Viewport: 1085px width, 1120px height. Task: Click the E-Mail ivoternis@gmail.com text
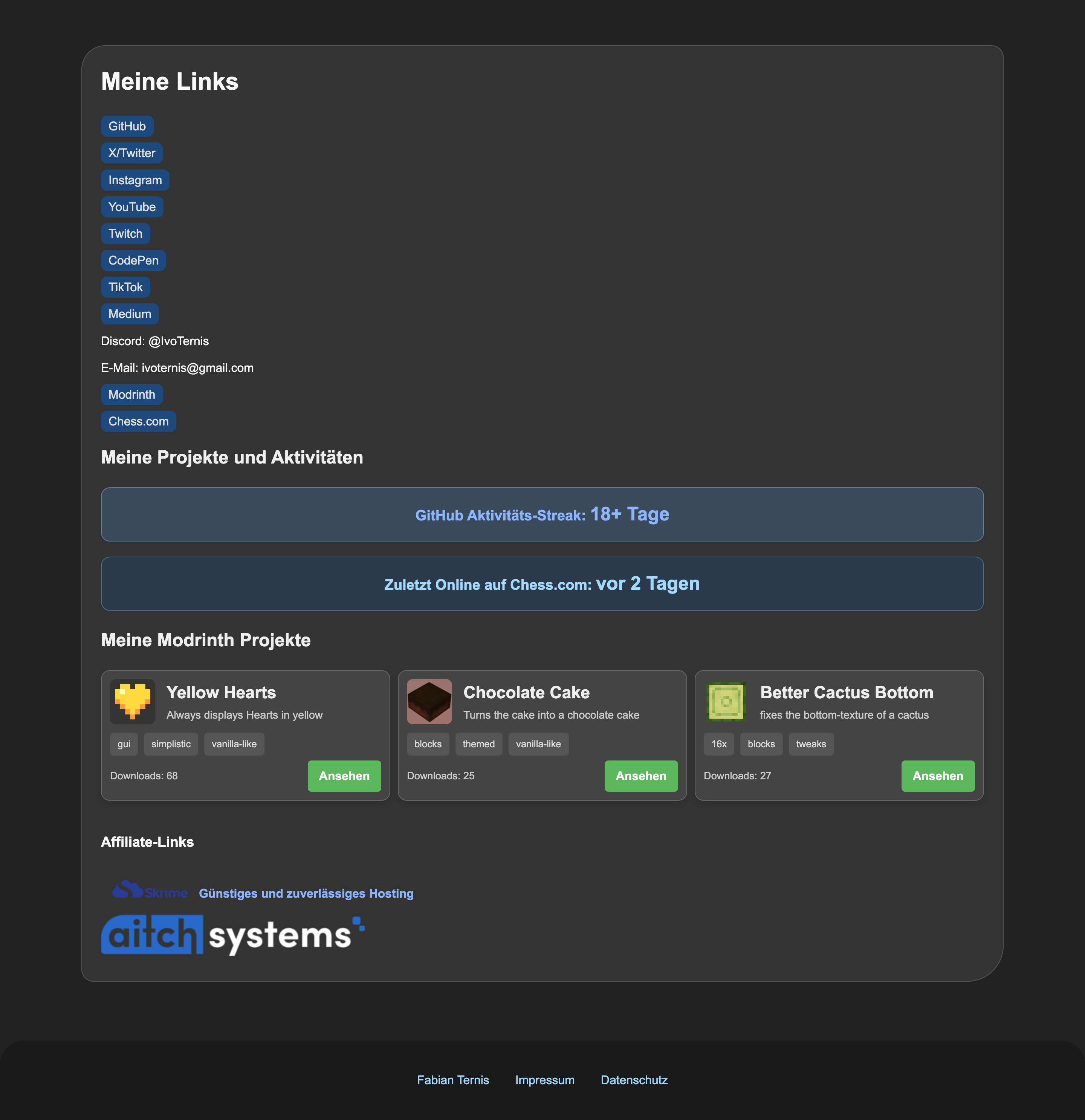[177, 368]
